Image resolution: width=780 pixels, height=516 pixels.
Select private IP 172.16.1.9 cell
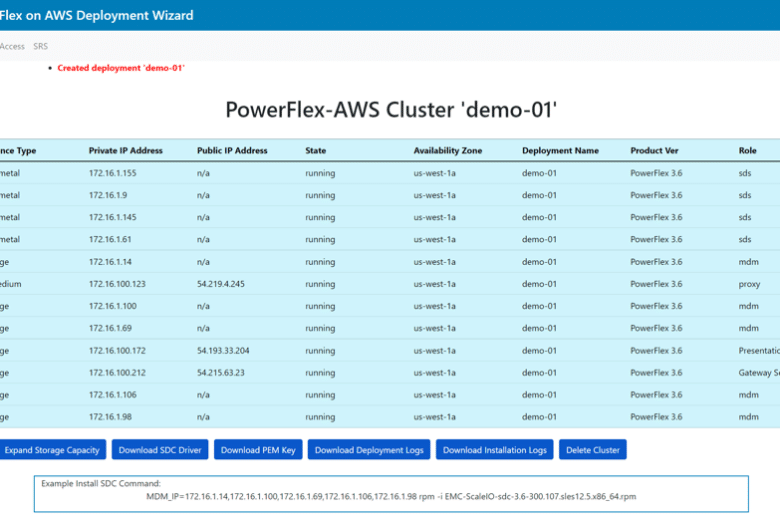[107, 195]
